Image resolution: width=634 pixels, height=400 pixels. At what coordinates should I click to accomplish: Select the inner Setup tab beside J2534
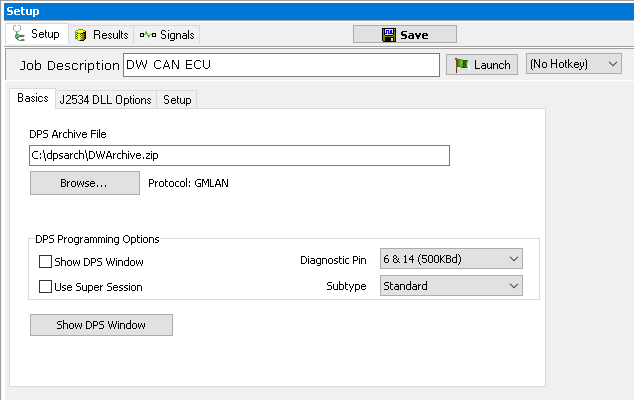[177, 100]
